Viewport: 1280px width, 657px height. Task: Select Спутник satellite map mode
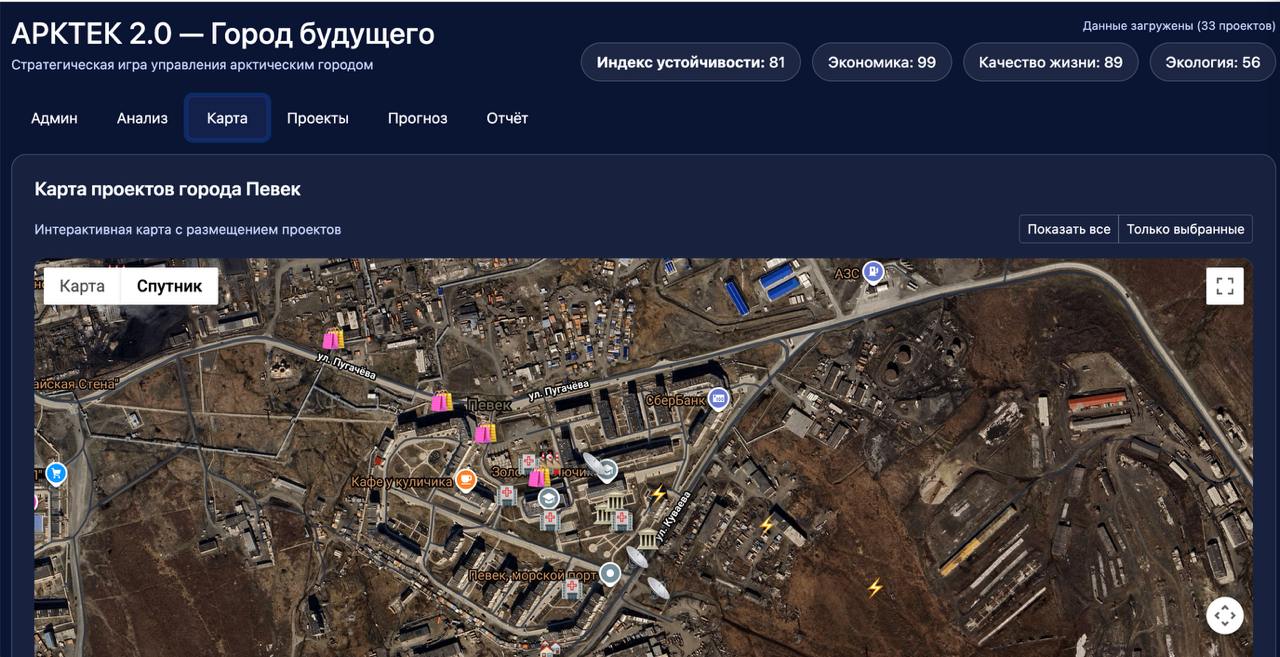(x=169, y=286)
